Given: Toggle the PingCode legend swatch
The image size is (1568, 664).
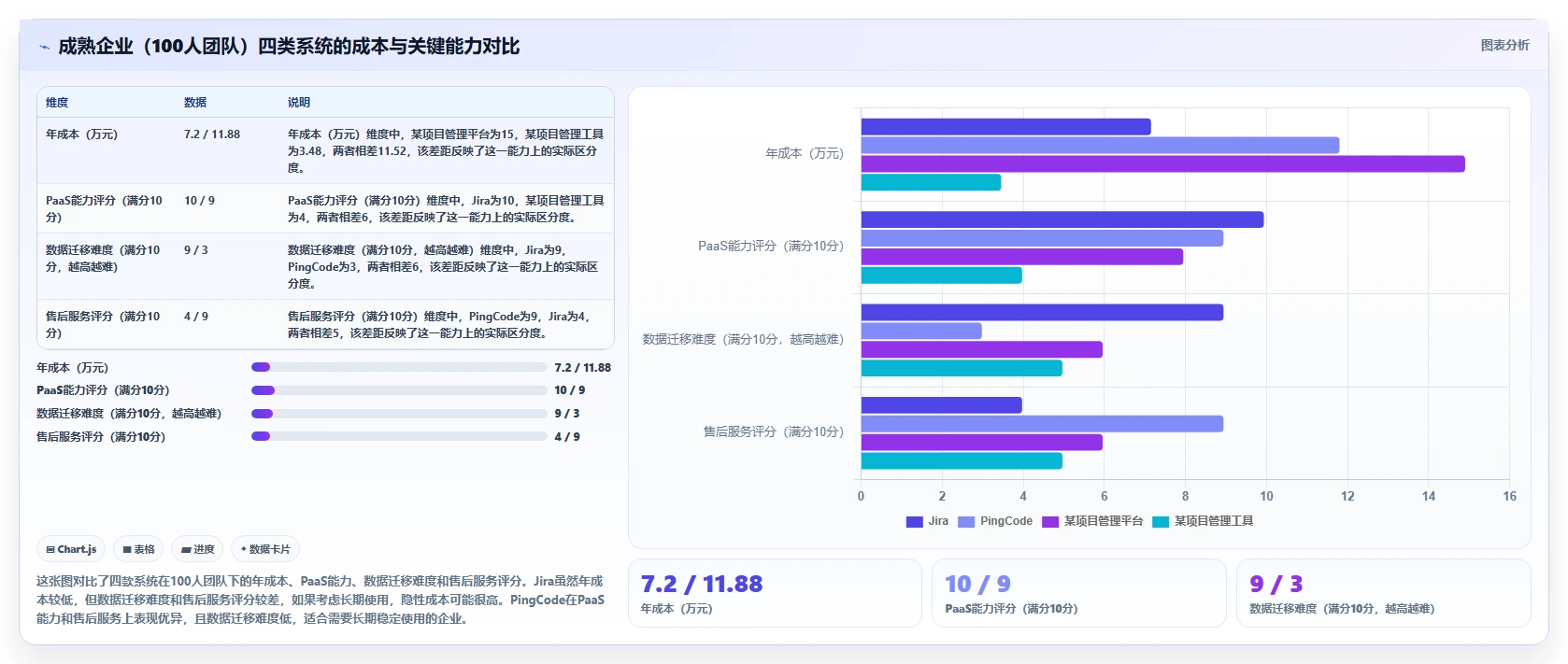Looking at the screenshot, I should 966,522.
